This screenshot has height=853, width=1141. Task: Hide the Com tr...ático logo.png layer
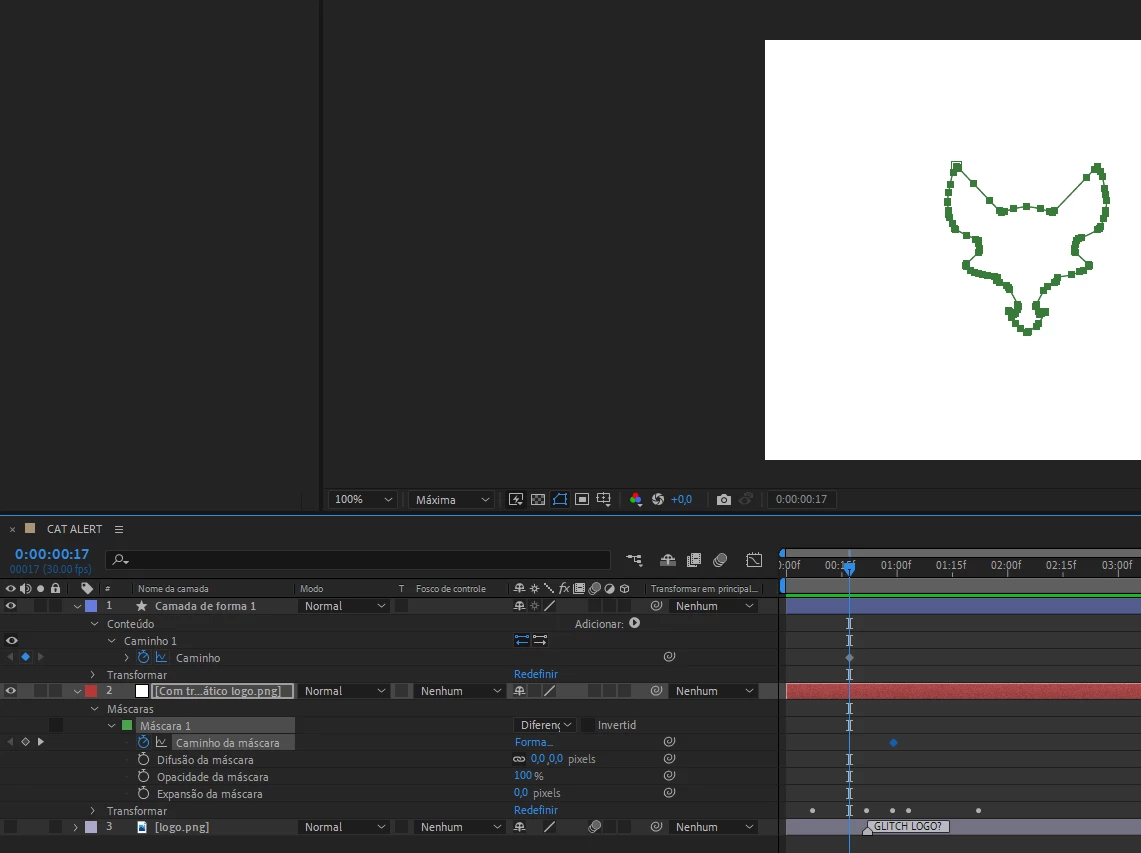(11, 691)
